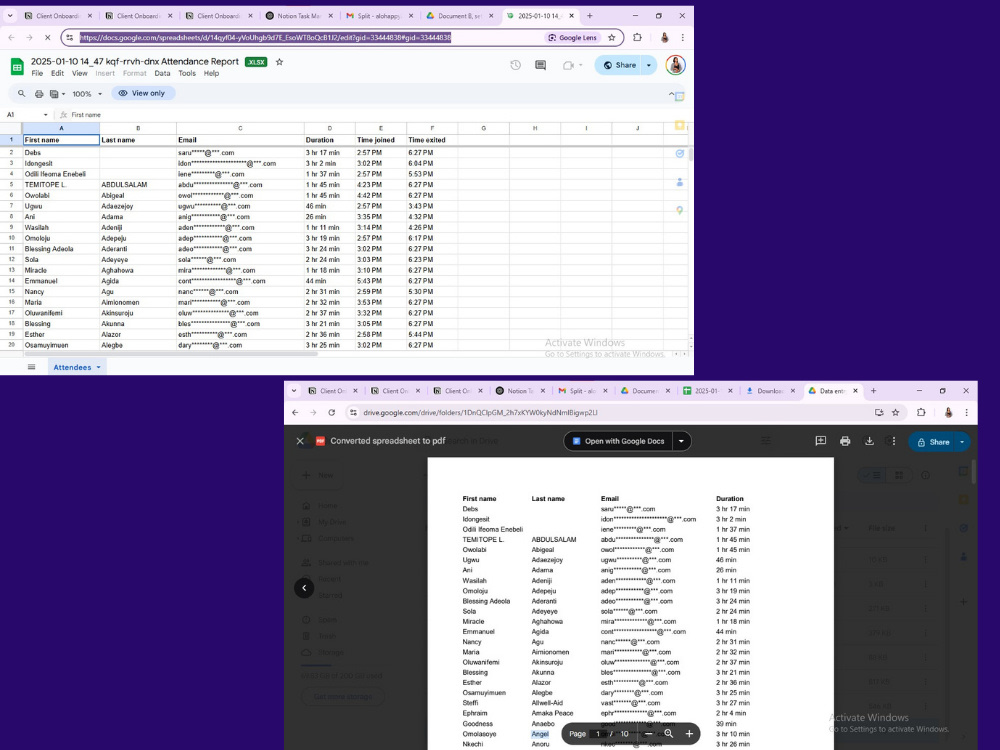Click the print icon in Sheets toolbar
Screen dimensions: 1000x750
[x=39, y=94]
